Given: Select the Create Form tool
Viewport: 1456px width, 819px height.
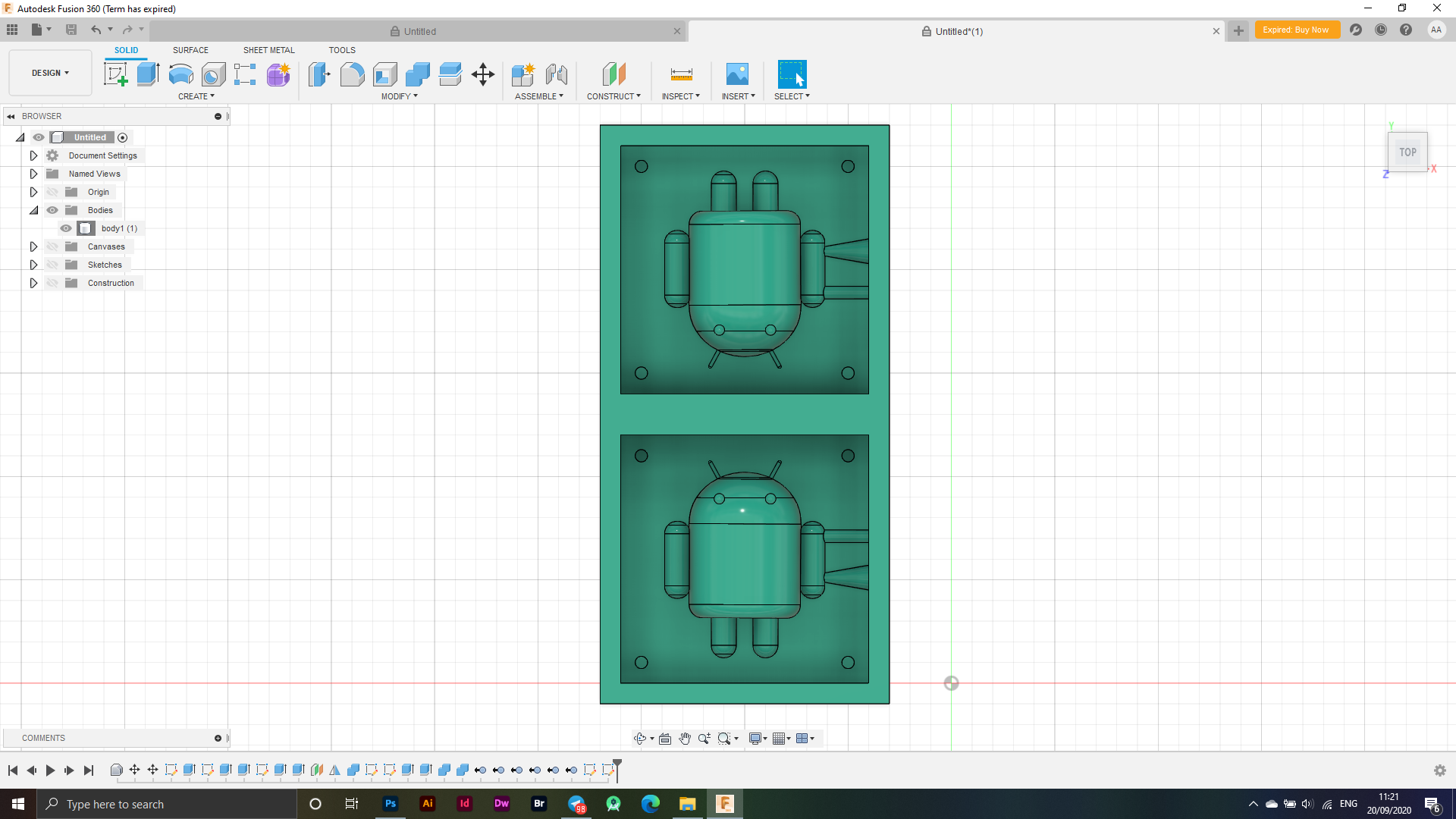Looking at the screenshot, I should 278,74.
